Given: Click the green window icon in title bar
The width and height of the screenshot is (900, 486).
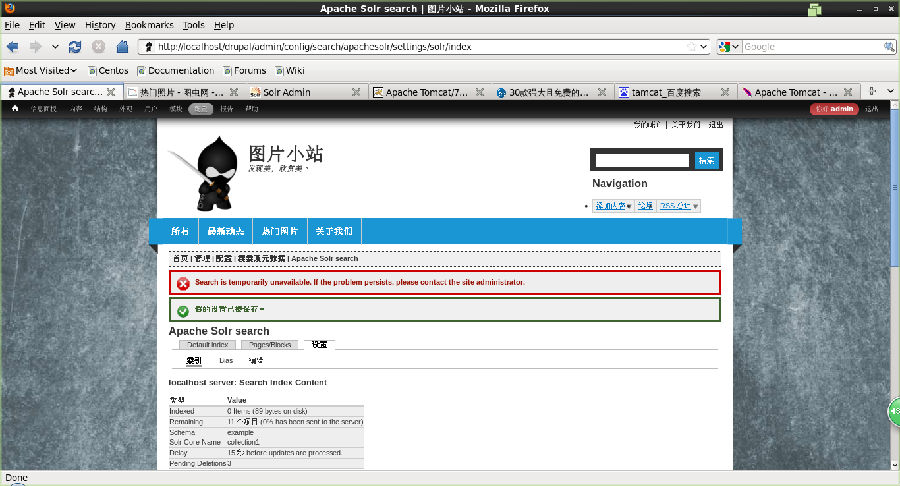Looking at the screenshot, I should [814, 9].
